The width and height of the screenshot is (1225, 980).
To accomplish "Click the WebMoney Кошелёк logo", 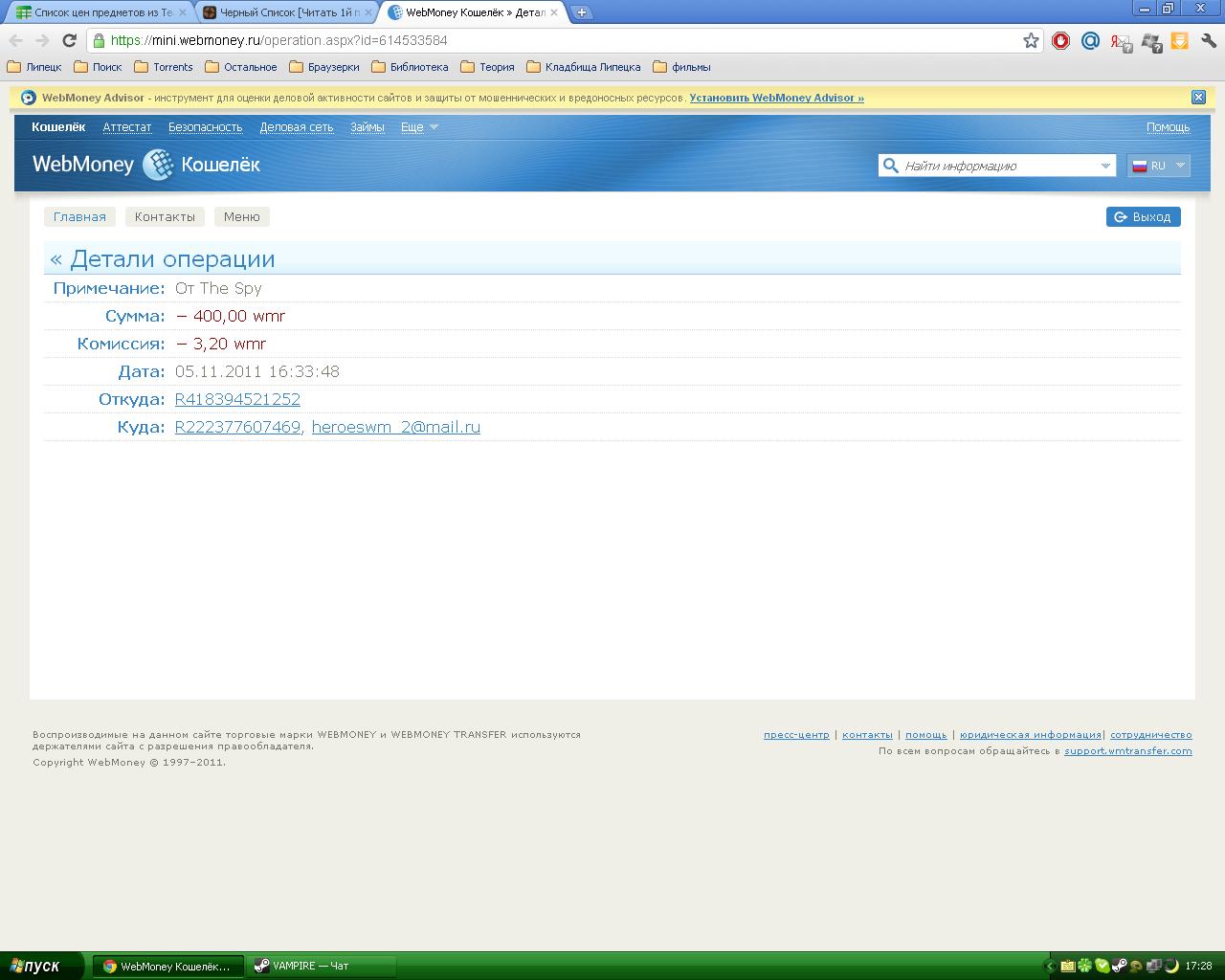I will click(146, 165).
